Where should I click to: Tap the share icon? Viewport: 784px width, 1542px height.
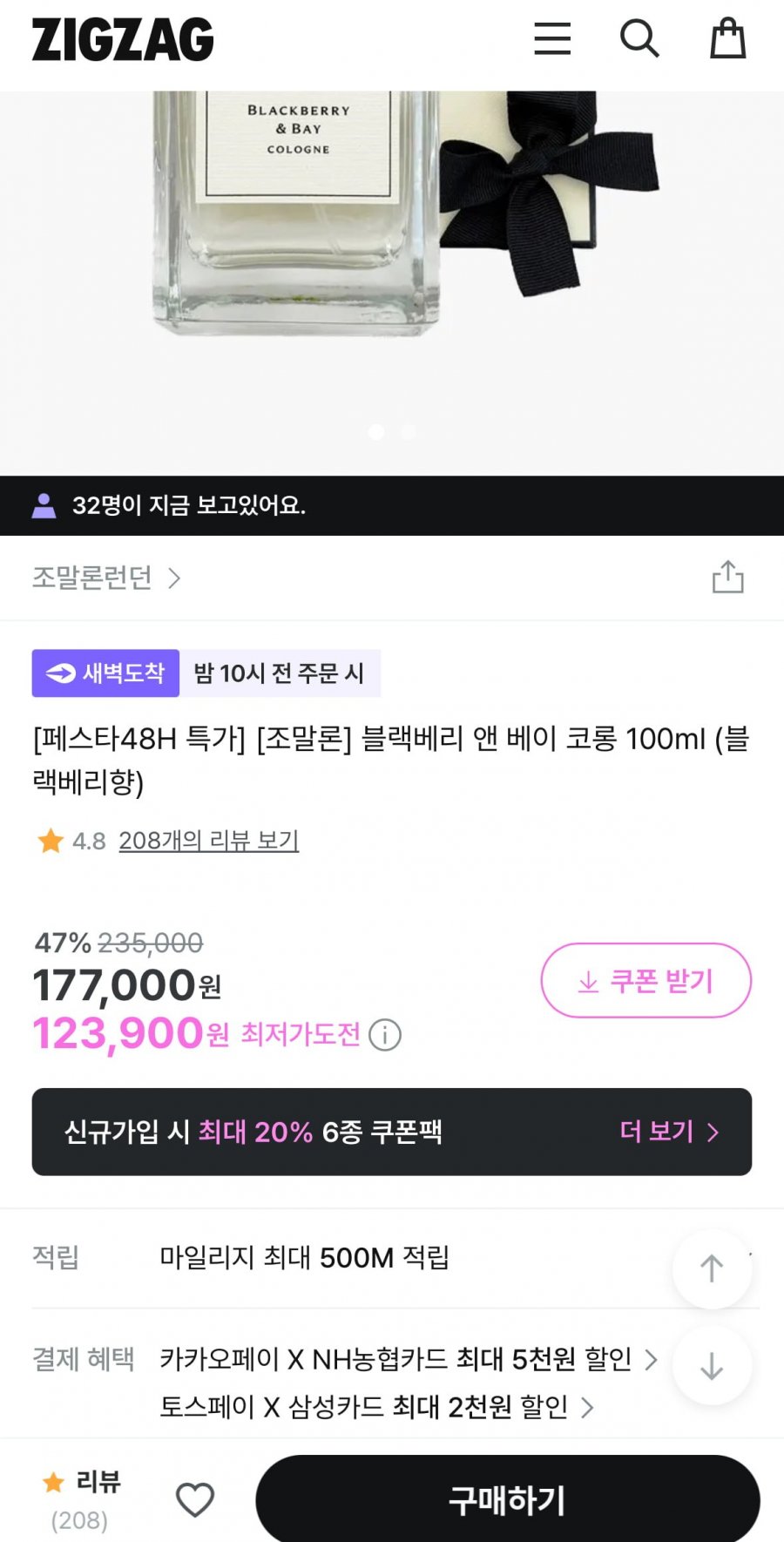coord(727,577)
